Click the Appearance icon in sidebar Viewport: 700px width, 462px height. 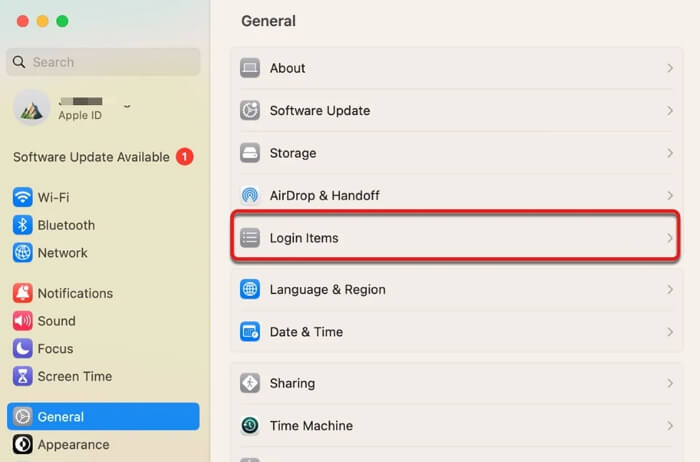click(22, 444)
